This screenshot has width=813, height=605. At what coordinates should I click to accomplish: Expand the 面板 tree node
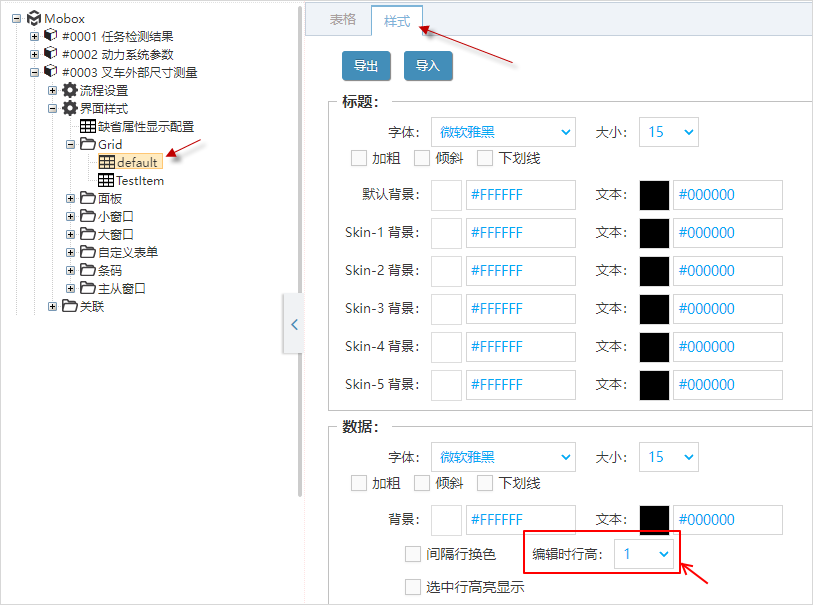point(71,198)
